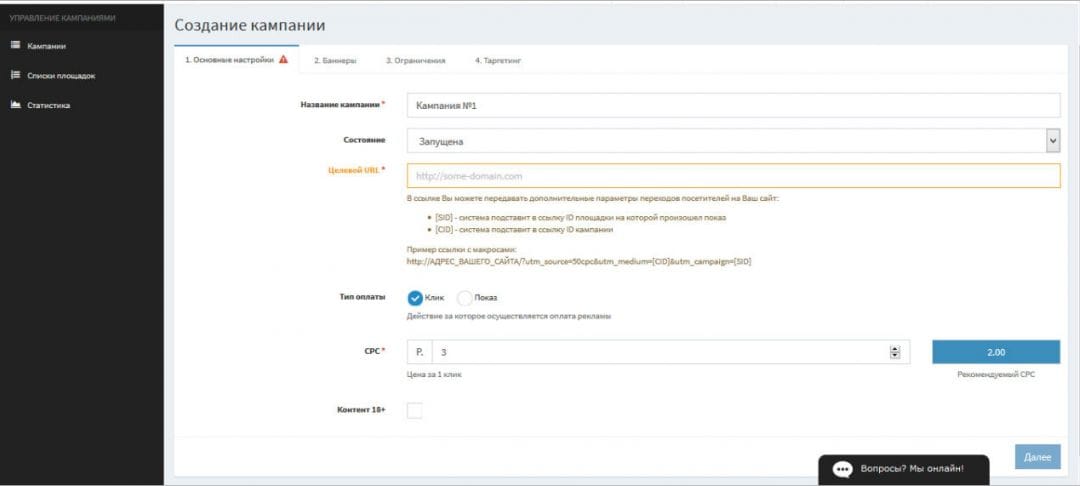
Task: Click the Статистика chart icon
Action: (x=16, y=105)
